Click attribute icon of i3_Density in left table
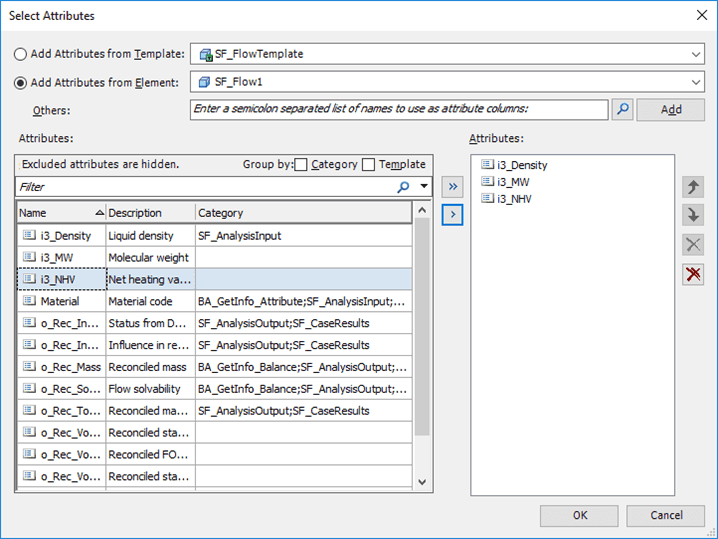Image resolution: width=718 pixels, height=539 pixels. pos(29,235)
